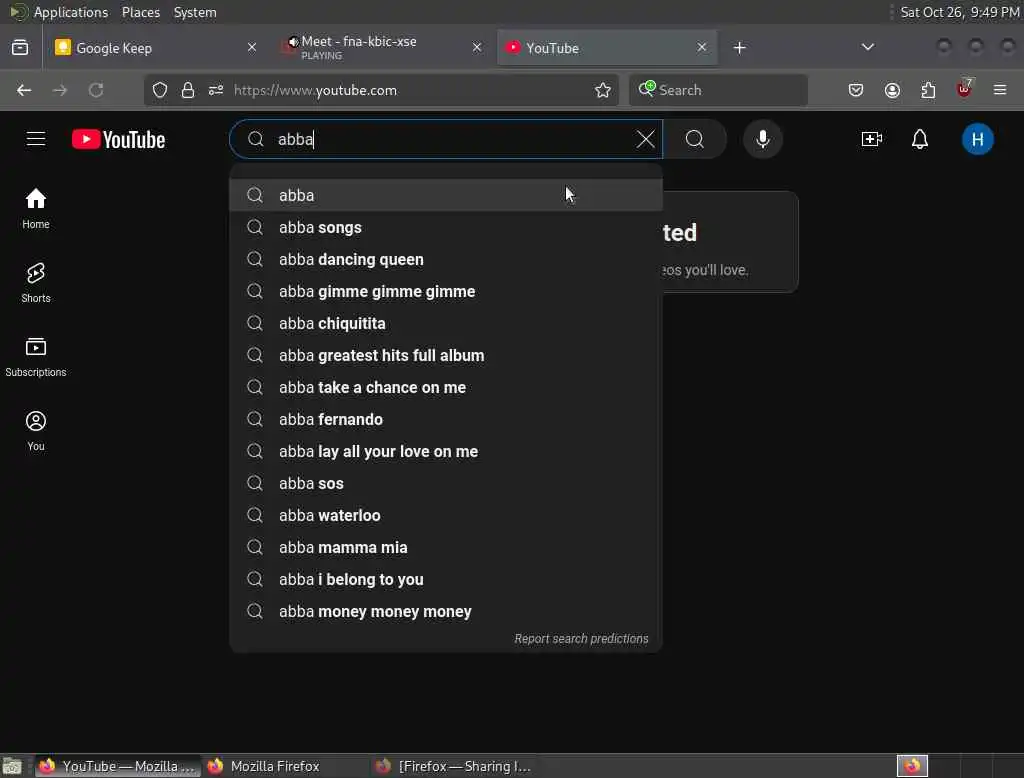The image size is (1024, 778).
Task: Close the Meet tab
Action: 477,48
